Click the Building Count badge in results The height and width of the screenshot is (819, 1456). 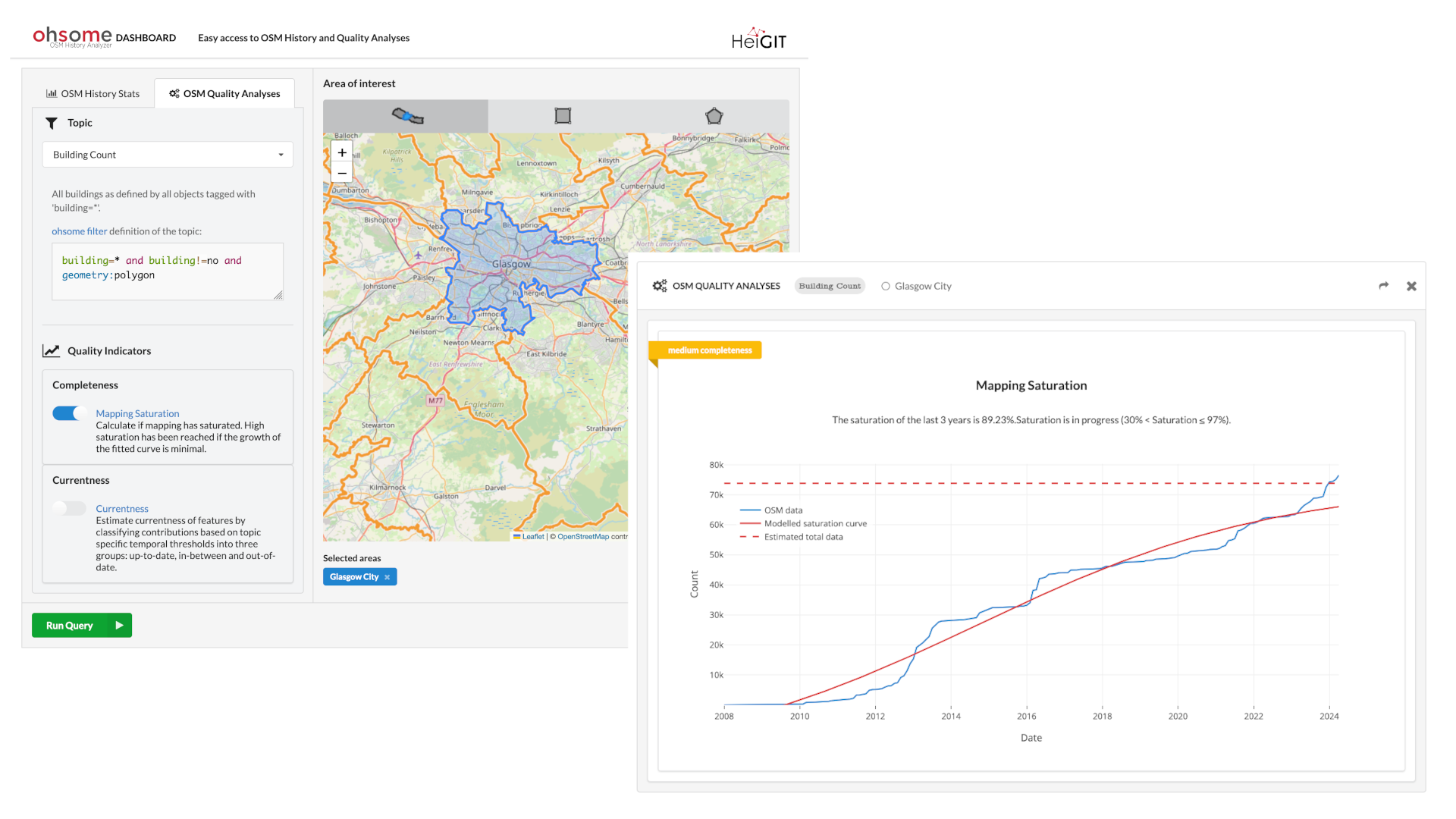[830, 286]
